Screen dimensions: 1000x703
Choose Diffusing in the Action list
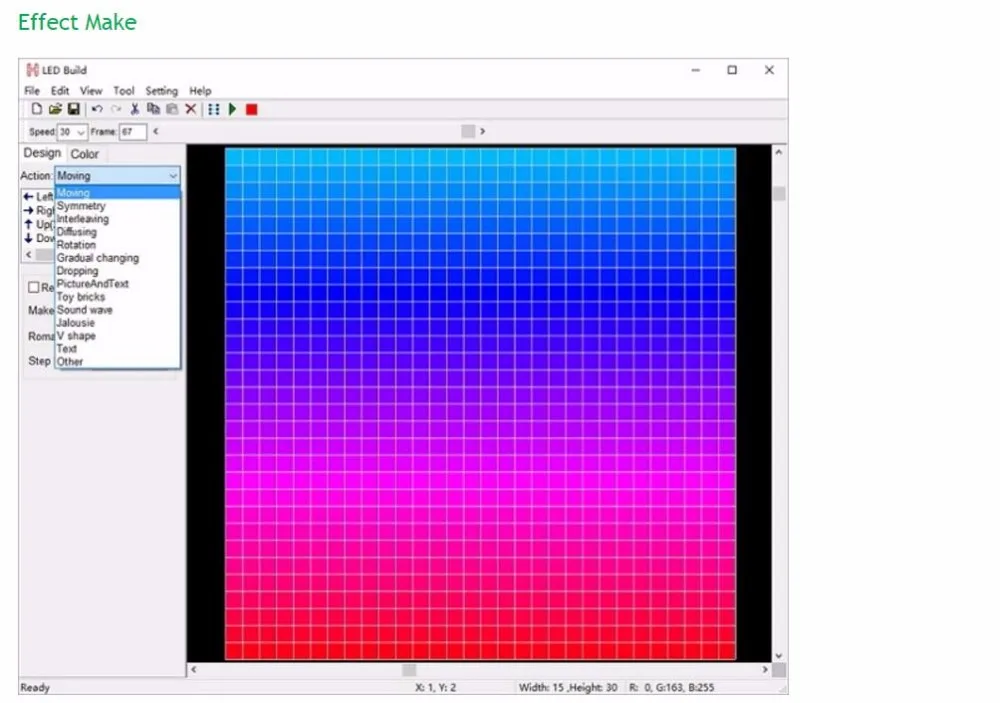(117, 232)
